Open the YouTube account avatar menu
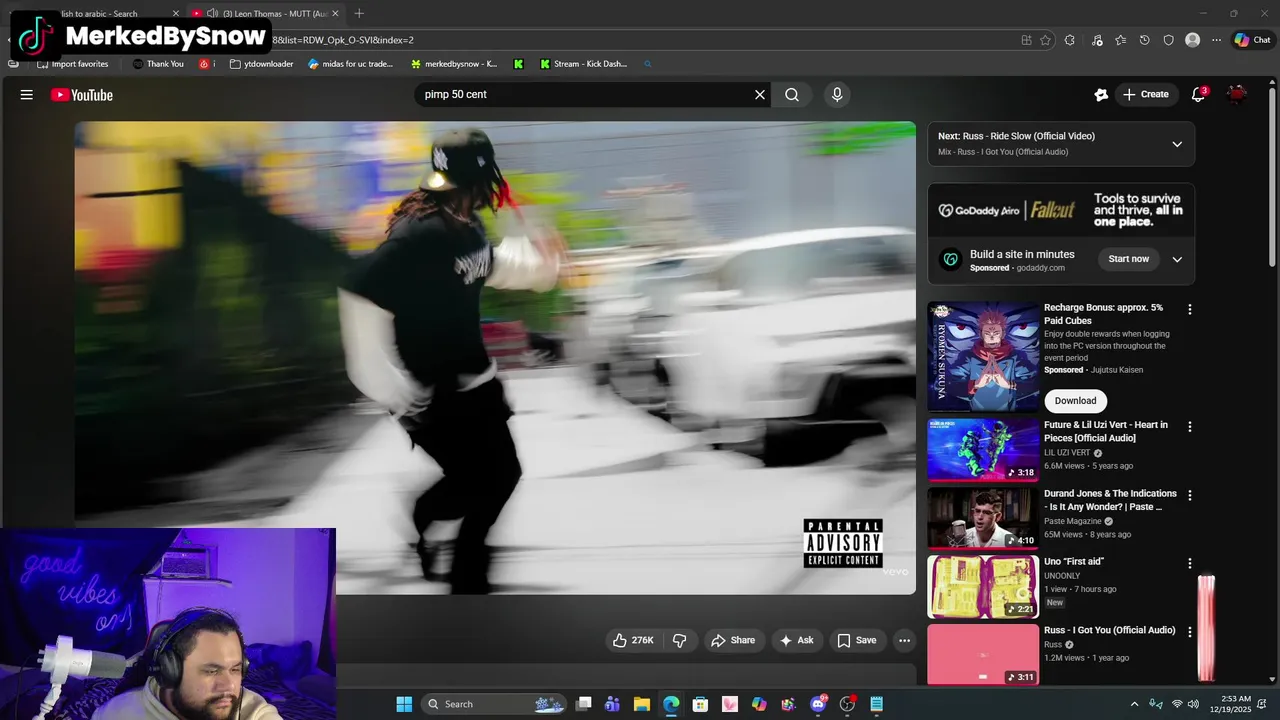 tap(1237, 95)
